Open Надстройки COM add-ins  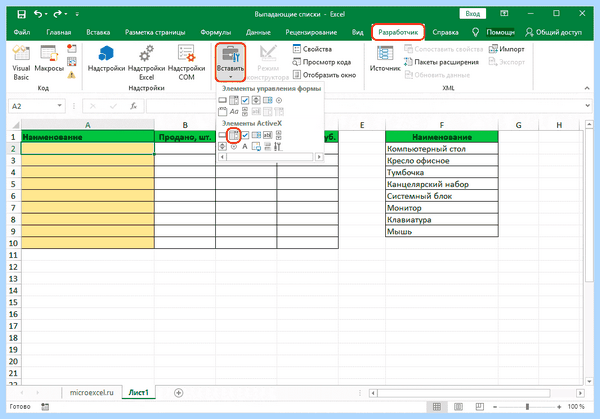186,62
